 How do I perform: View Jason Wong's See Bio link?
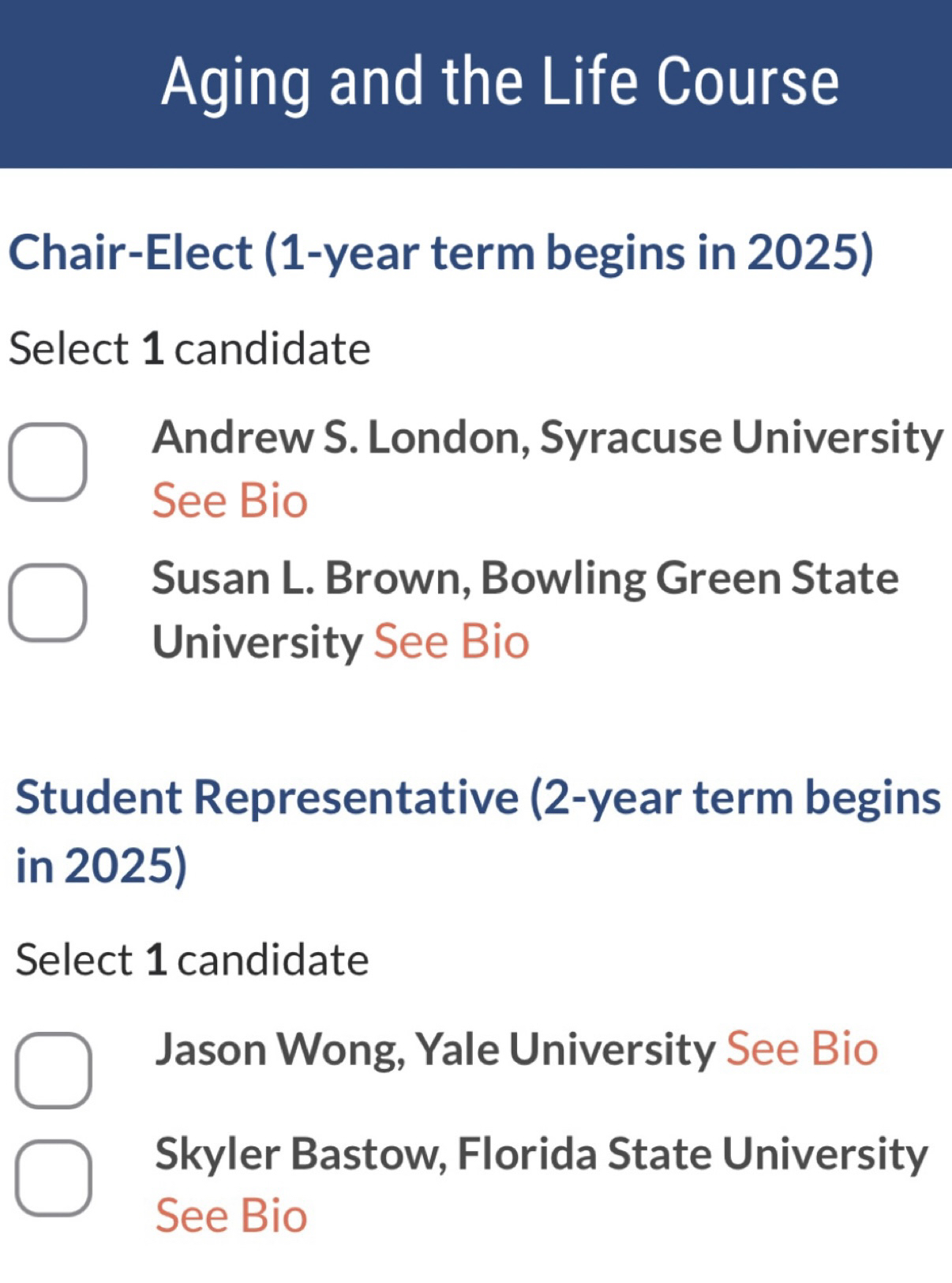click(801, 1049)
